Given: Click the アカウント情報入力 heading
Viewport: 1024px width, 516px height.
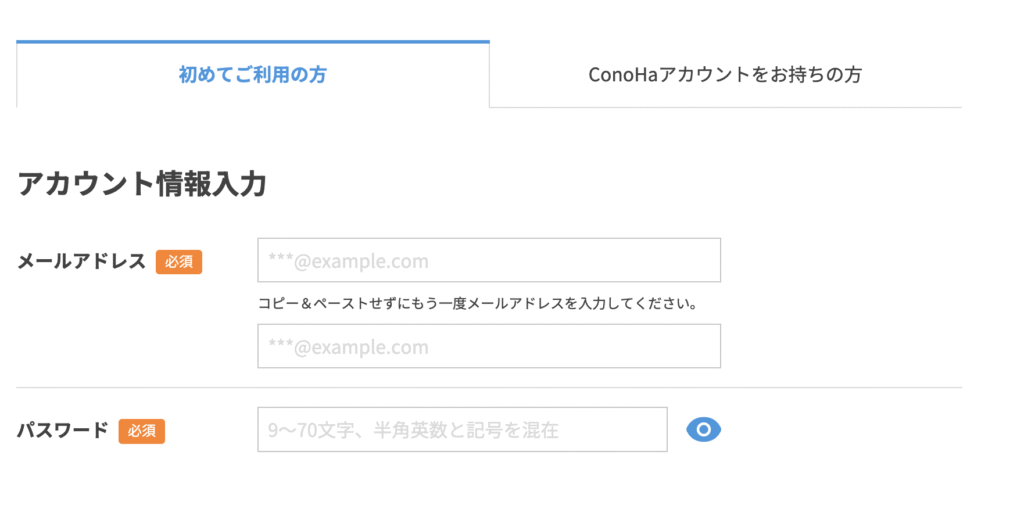Looking at the screenshot, I should pos(142,184).
